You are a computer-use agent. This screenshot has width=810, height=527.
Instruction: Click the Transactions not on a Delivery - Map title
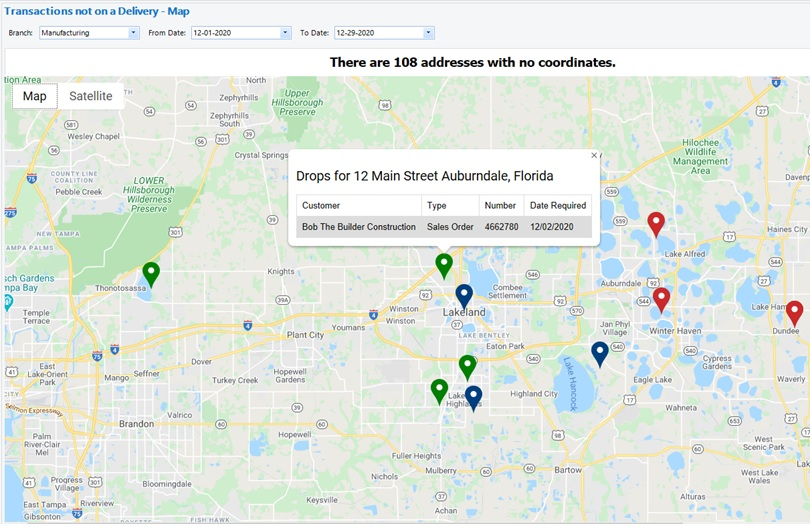click(97, 11)
